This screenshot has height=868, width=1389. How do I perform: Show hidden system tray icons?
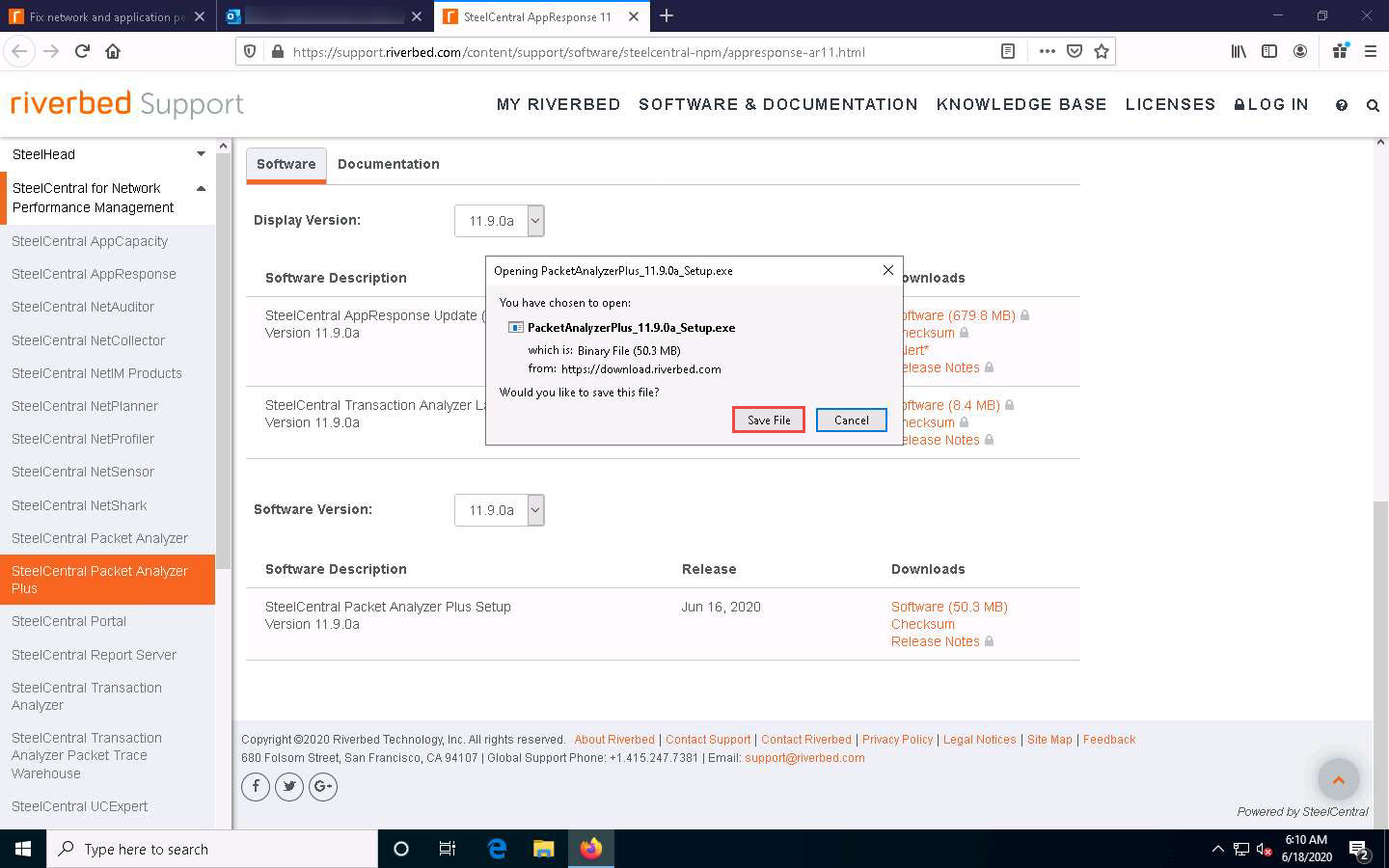(1217, 849)
